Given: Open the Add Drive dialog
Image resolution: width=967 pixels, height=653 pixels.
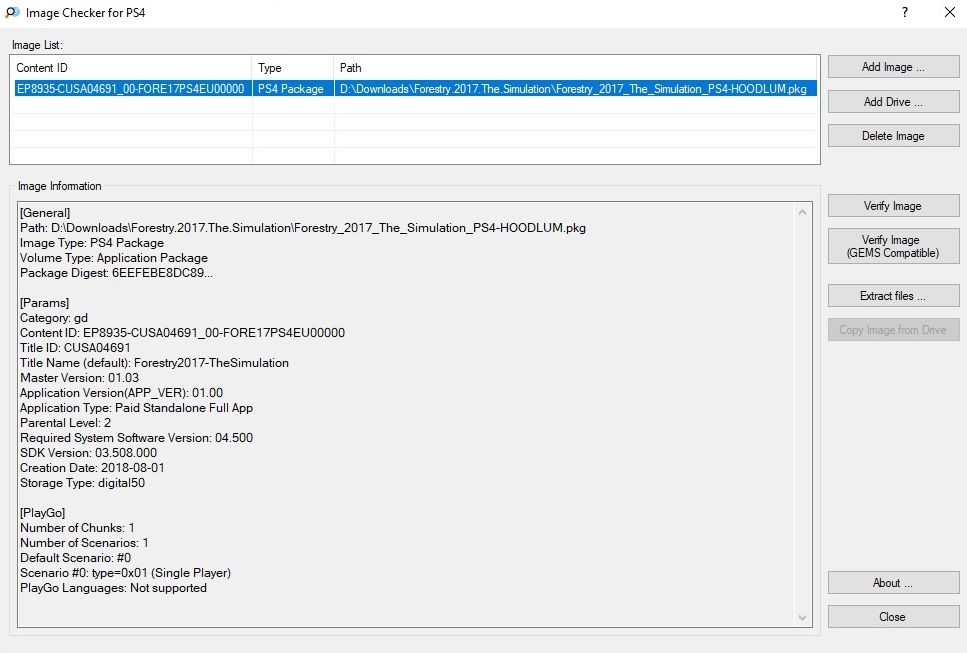Looking at the screenshot, I should [x=893, y=102].
